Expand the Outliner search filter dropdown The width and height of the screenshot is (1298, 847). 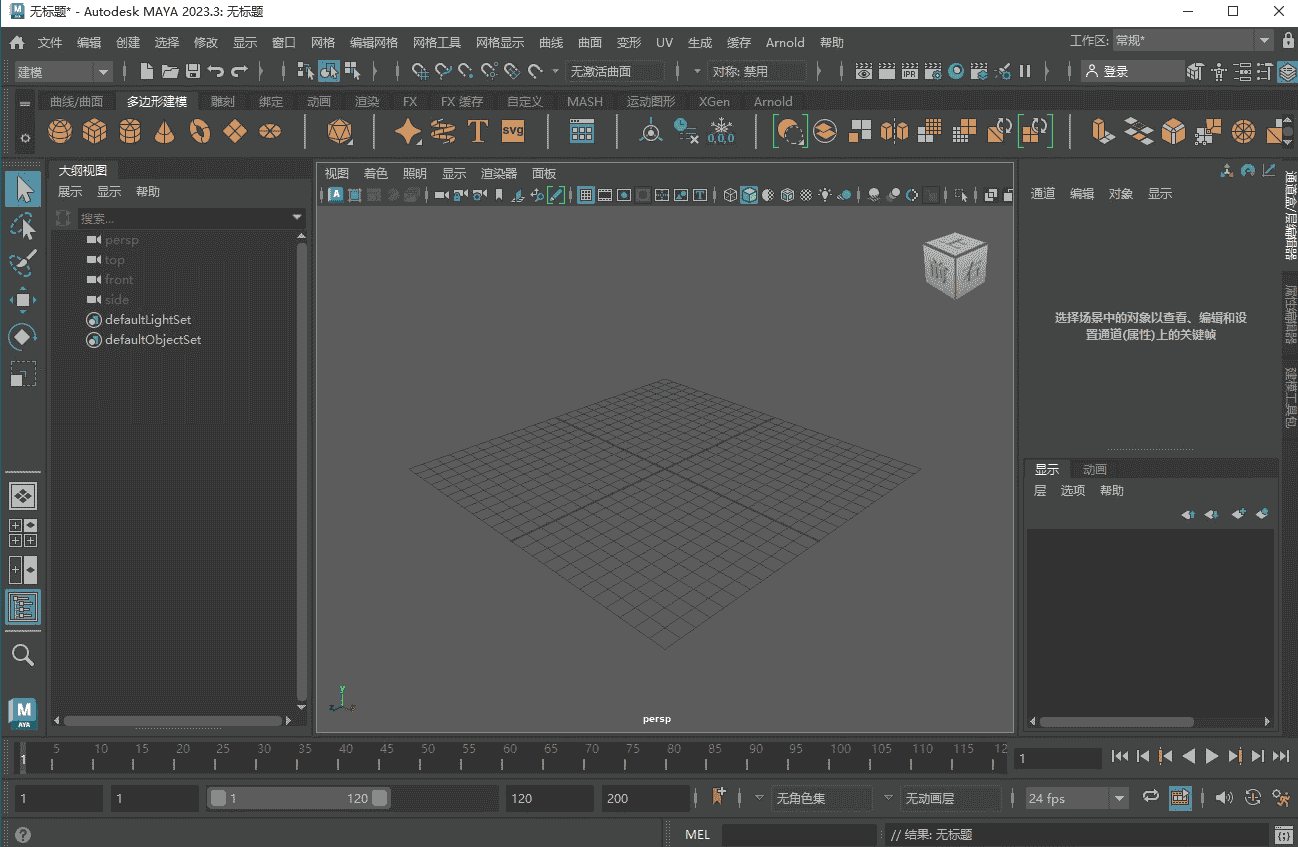[297, 217]
